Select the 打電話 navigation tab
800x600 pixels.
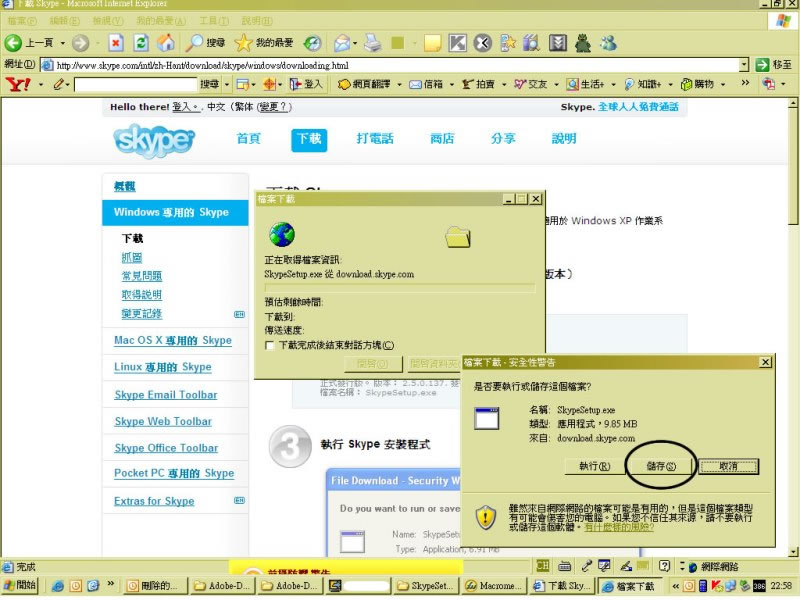(x=375, y=138)
